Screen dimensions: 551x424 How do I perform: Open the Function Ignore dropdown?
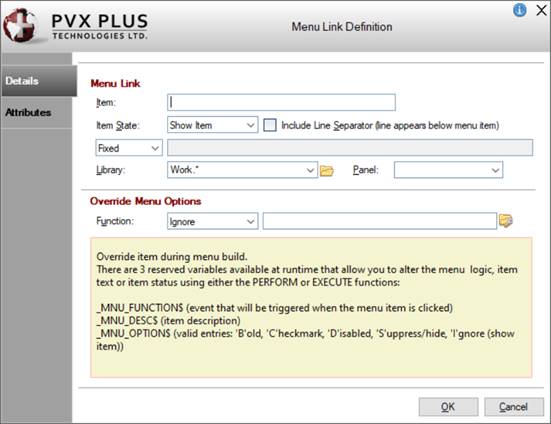pos(213,221)
